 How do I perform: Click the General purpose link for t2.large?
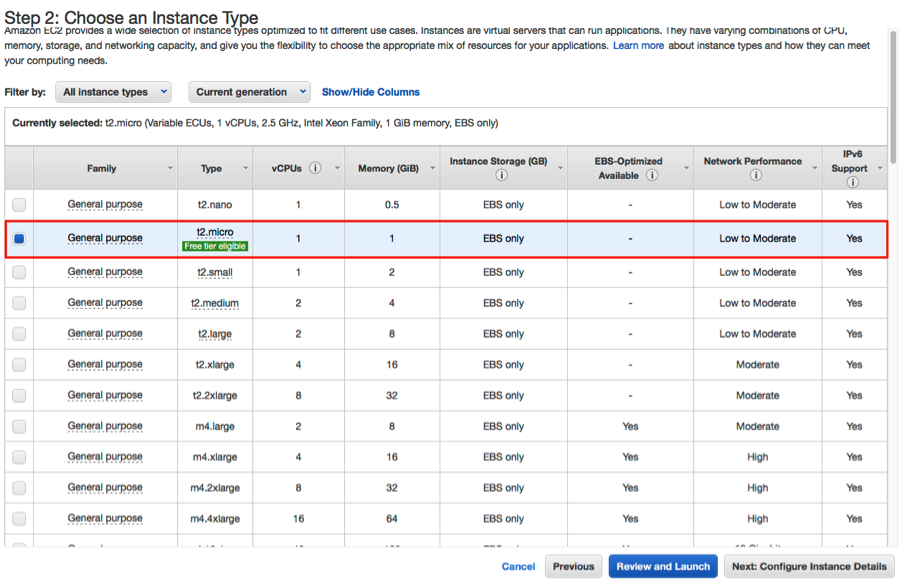(x=105, y=334)
